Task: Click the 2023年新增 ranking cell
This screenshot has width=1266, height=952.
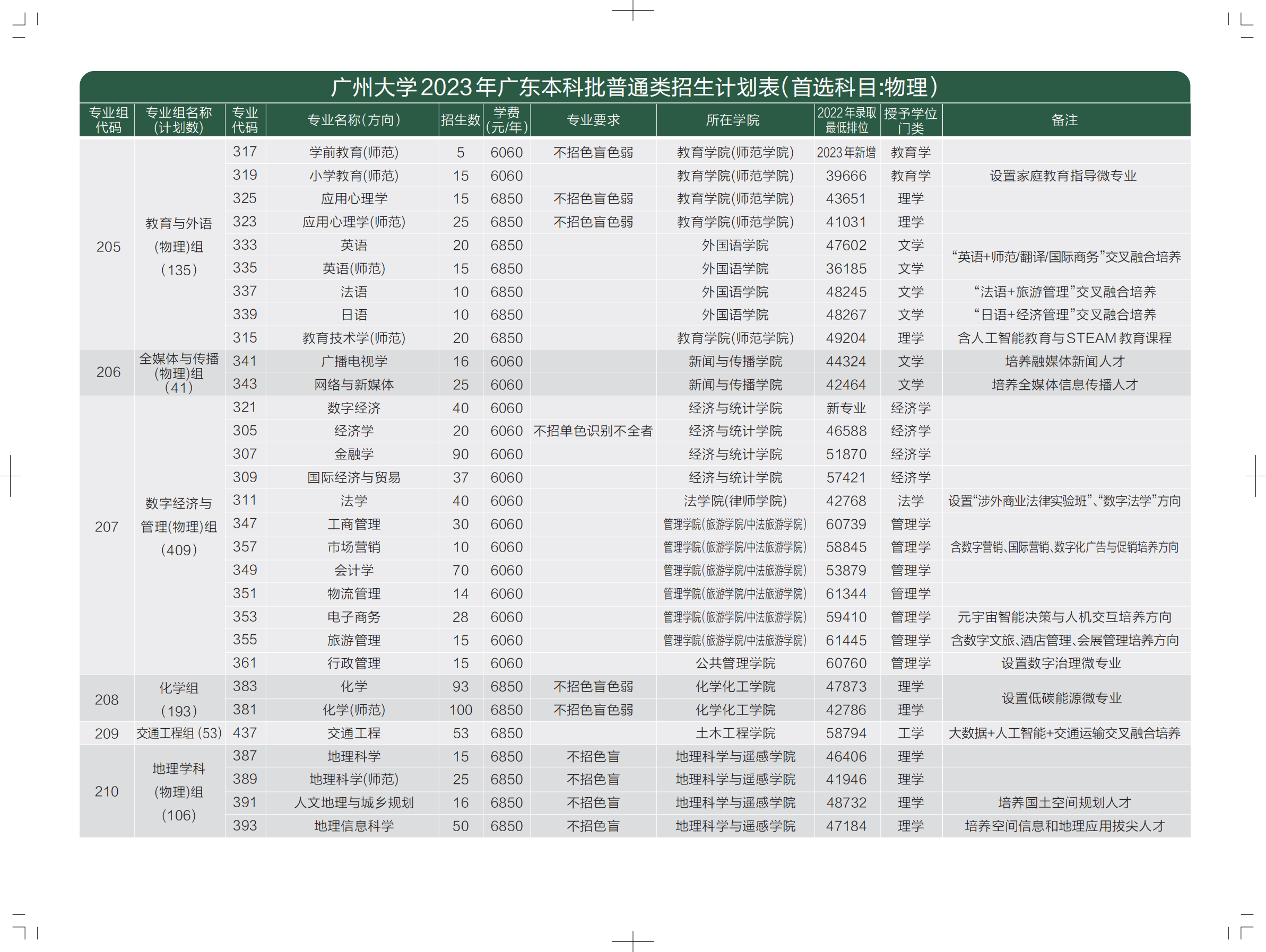Action: [x=846, y=152]
